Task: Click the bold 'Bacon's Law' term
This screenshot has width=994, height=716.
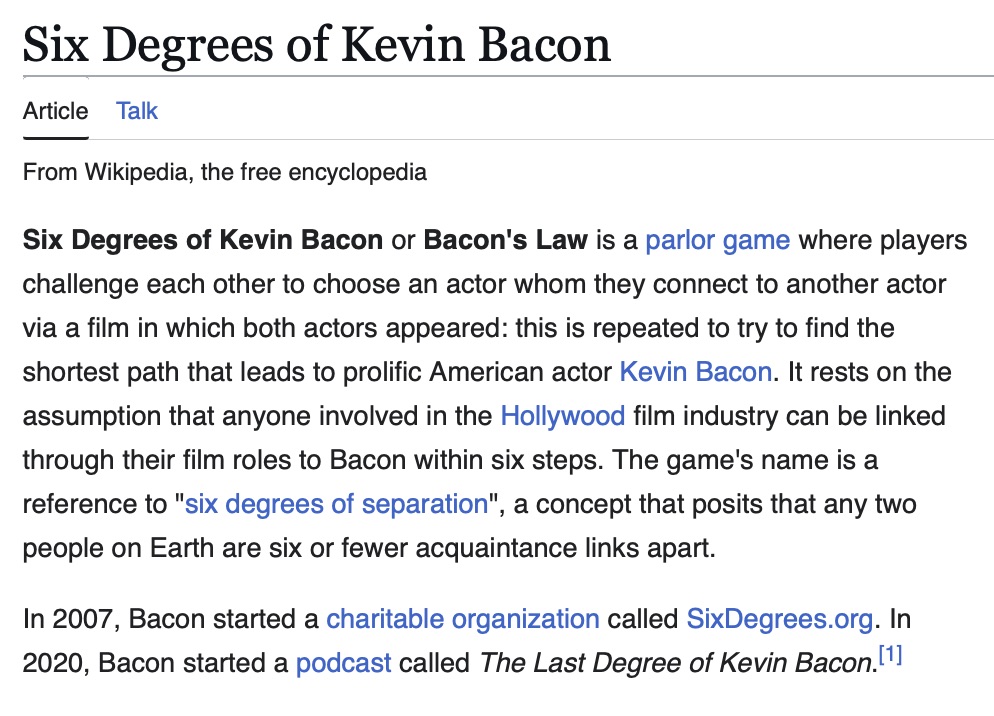Action: tap(505, 241)
